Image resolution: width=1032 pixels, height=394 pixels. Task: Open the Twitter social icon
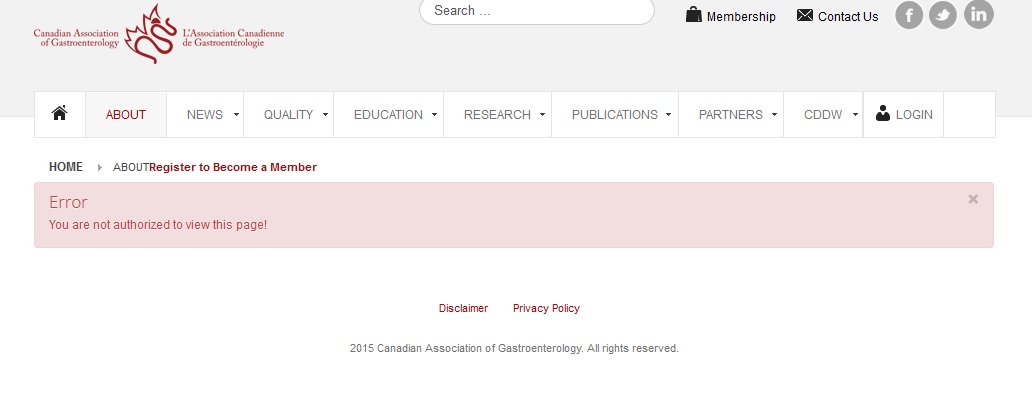(942, 14)
